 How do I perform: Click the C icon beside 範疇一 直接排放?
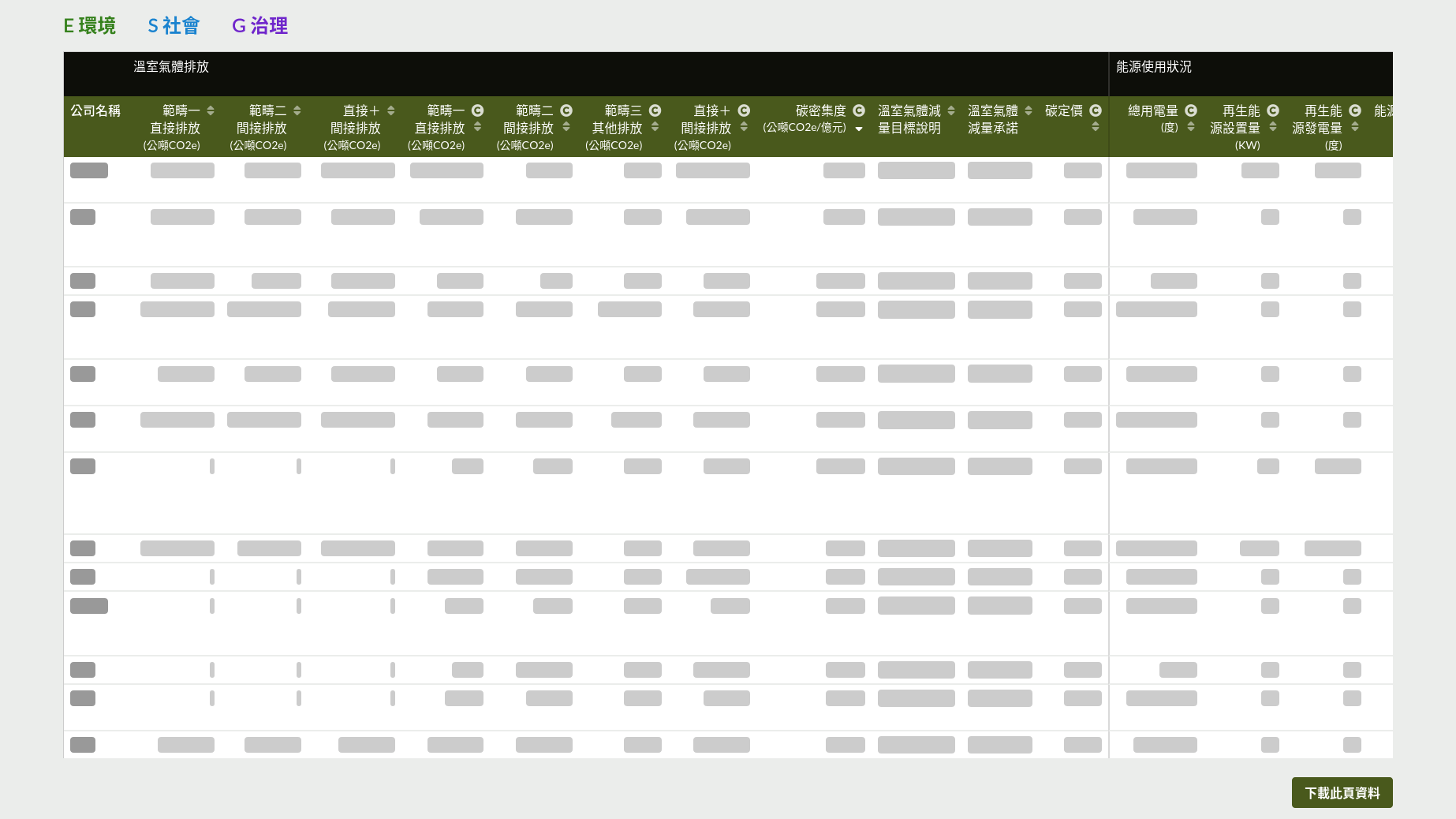tap(477, 110)
